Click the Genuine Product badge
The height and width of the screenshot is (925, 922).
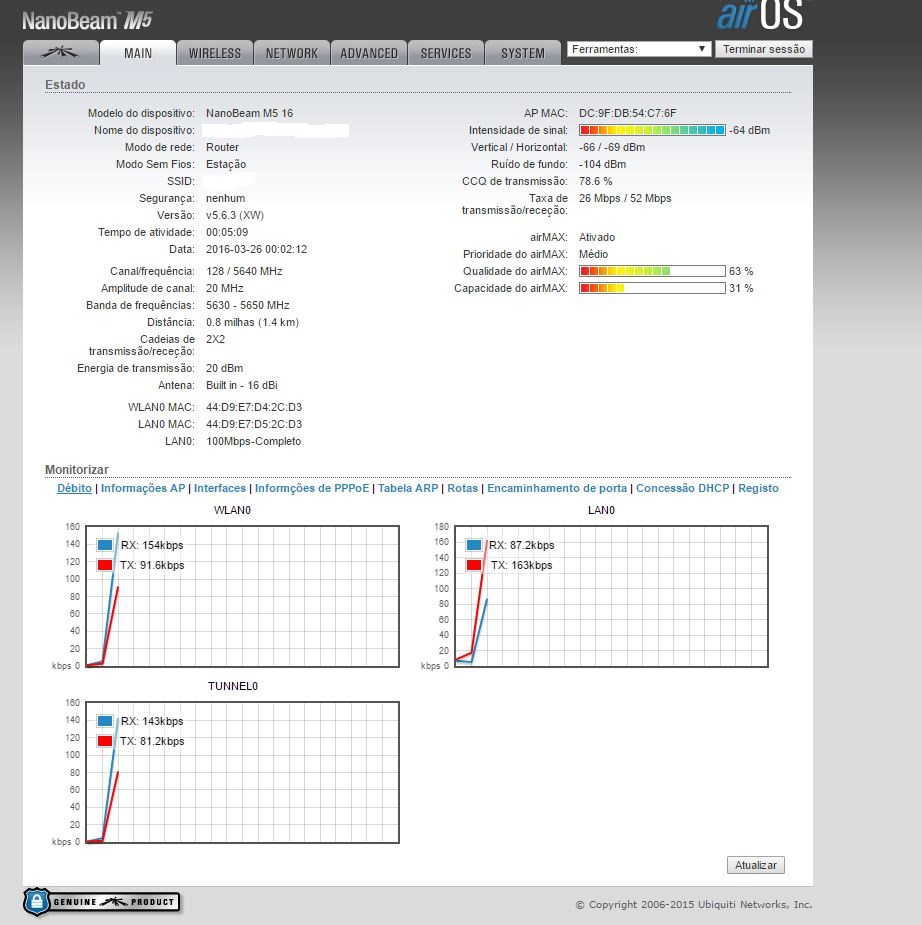pos(101,901)
